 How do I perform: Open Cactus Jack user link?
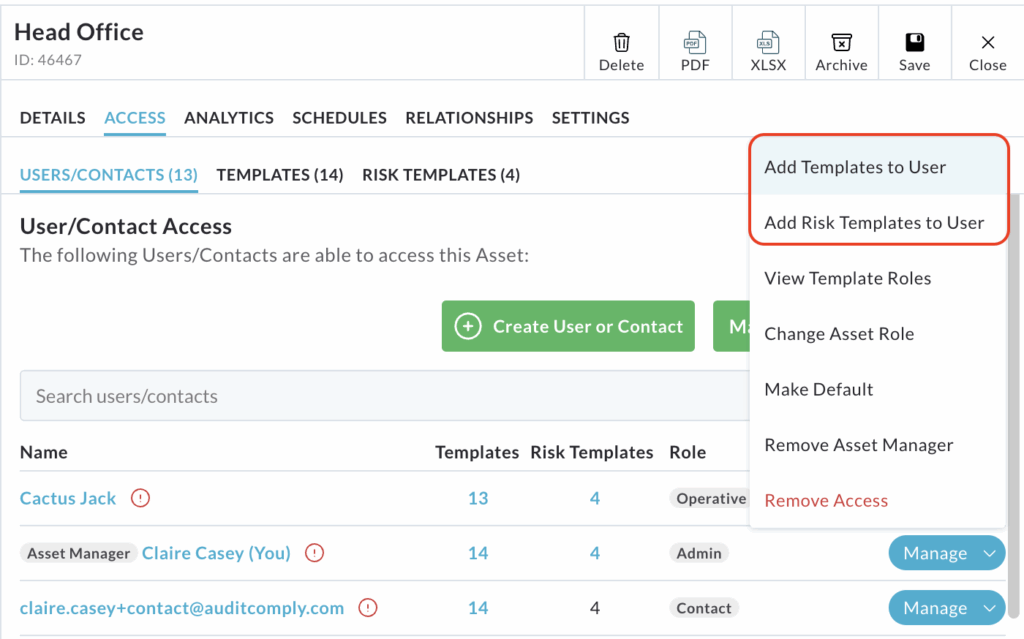[68, 498]
